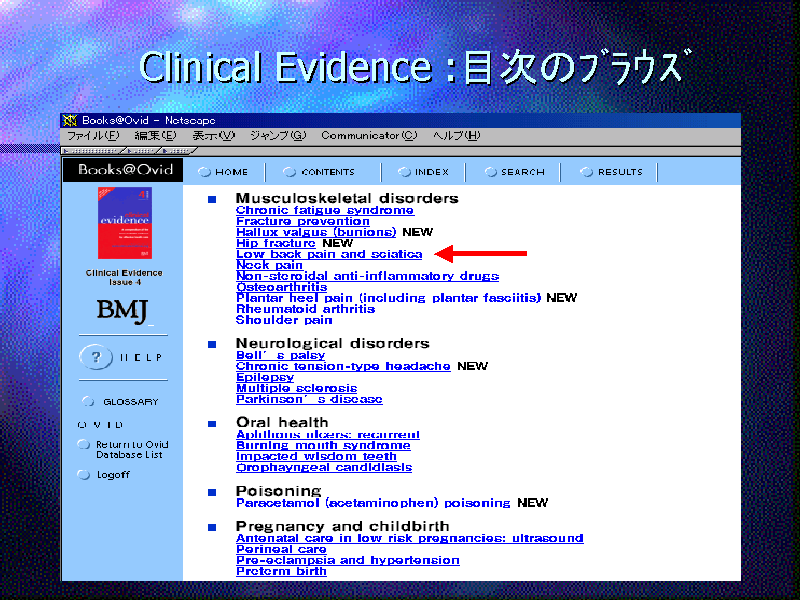Open the ヘルプ(H) menu
This screenshot has width=800, height=600.
click(456, 136)
